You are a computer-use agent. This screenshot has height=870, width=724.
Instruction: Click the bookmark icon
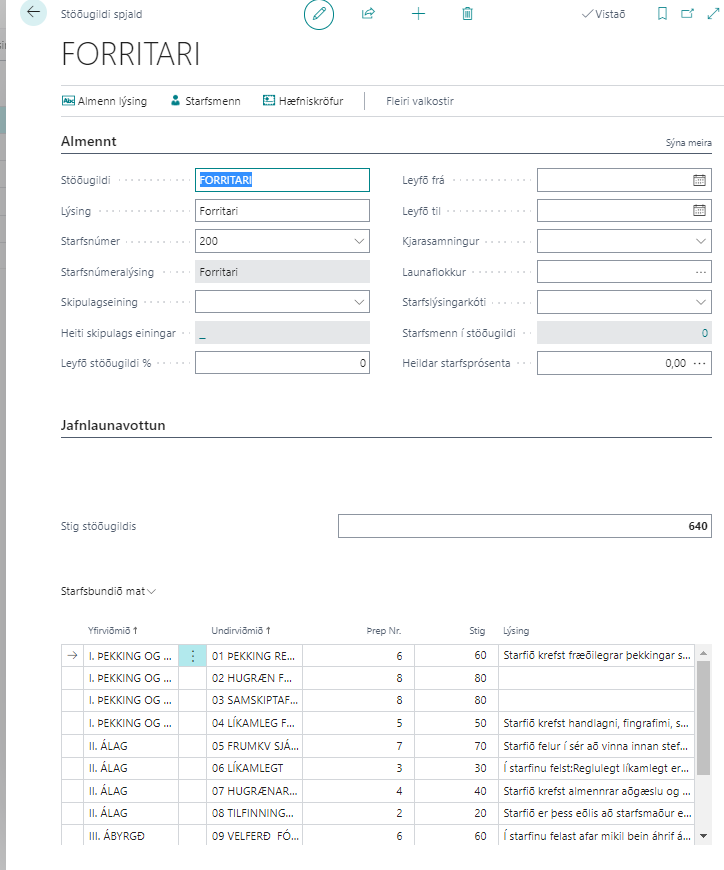coord(662,14)
